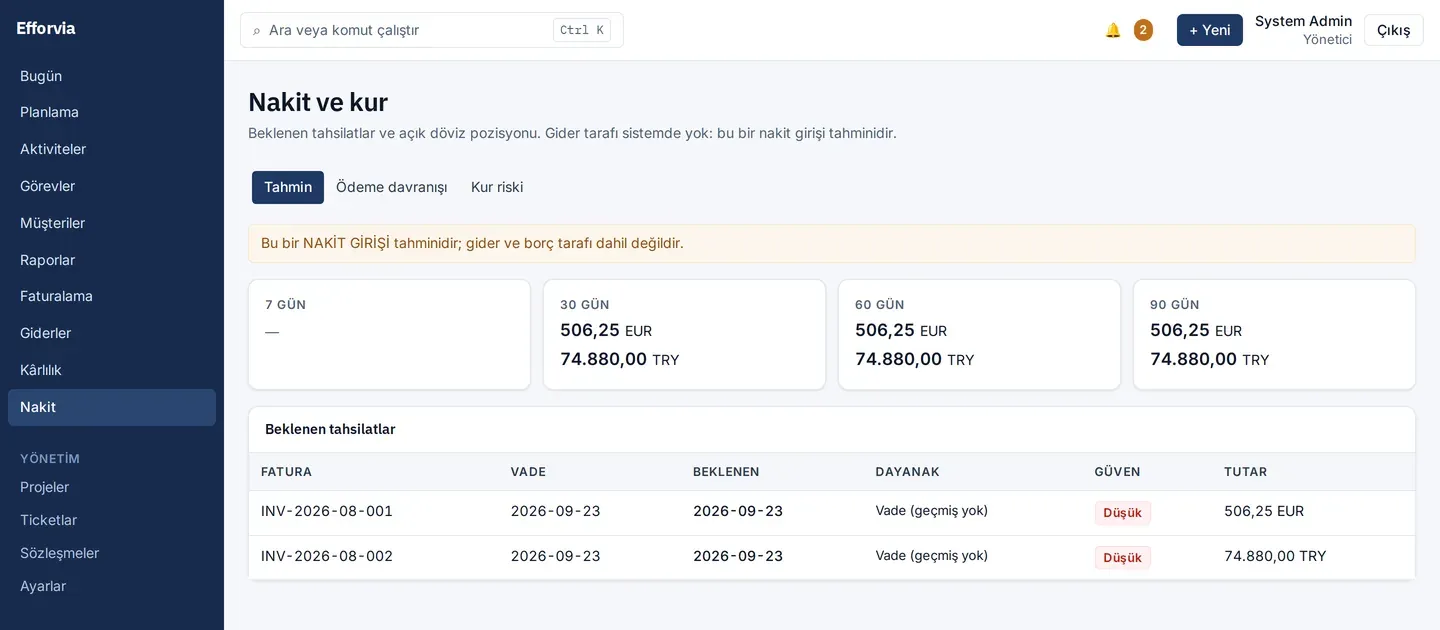Select the 60 GÜN forecast card
The image size is (1440, 630).
point(979,334)
